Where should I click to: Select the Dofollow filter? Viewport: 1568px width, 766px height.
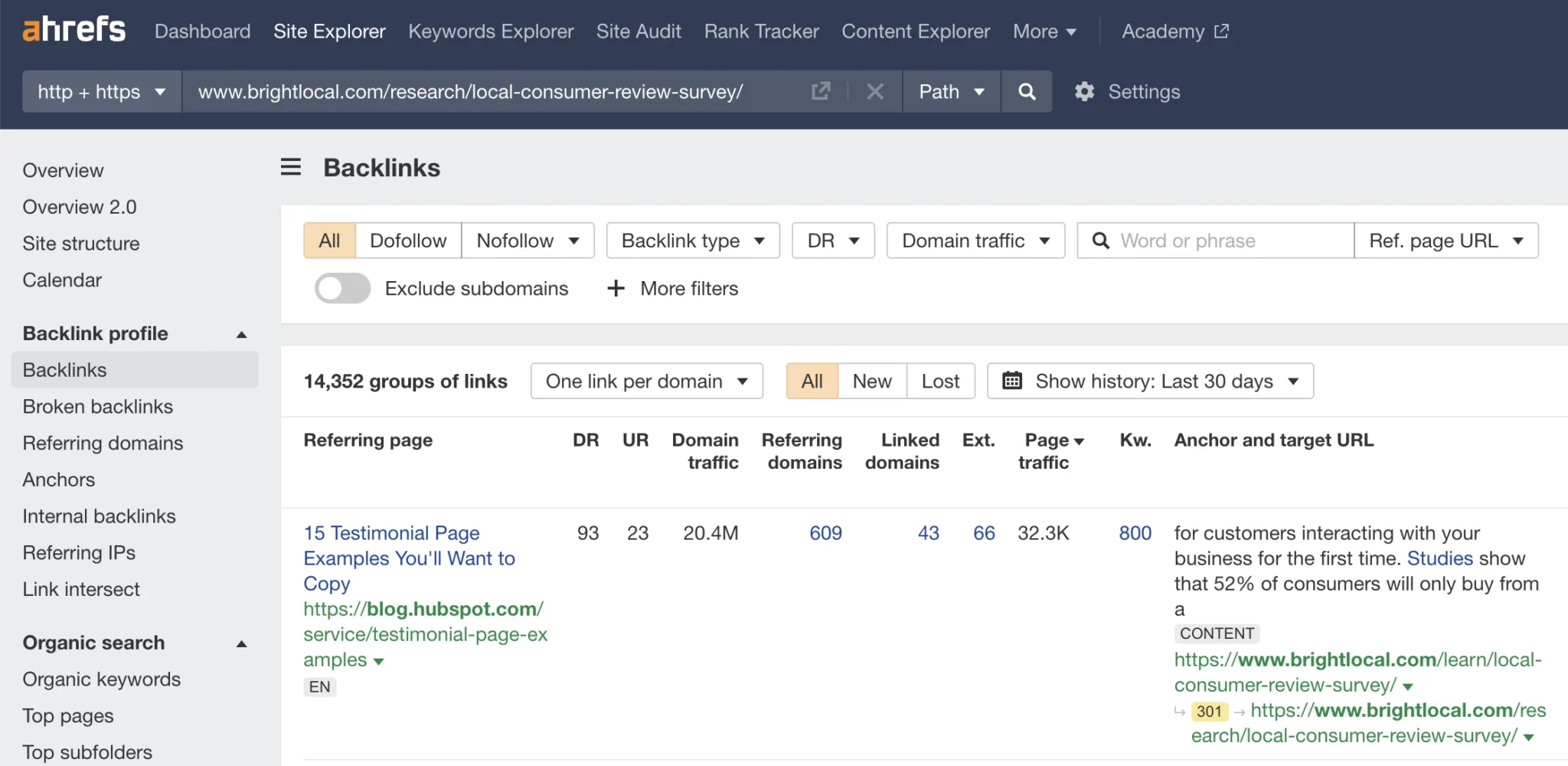pyautogui.click(x=408, y=241)
